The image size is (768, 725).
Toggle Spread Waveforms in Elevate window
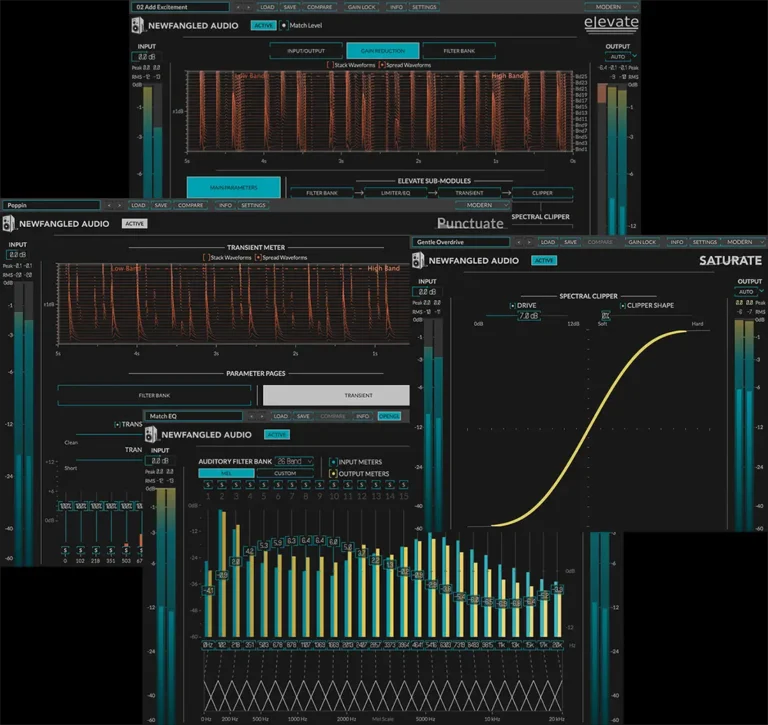tap(382, 65)
